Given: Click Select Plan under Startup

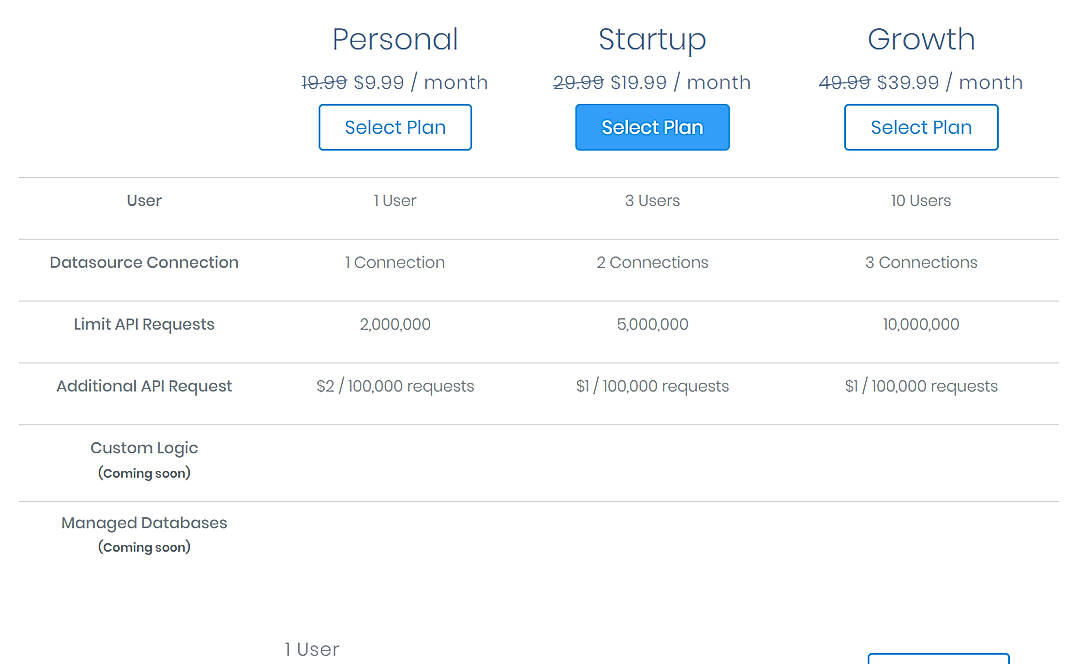Looking at the screenshot, I should coord(652,127).
